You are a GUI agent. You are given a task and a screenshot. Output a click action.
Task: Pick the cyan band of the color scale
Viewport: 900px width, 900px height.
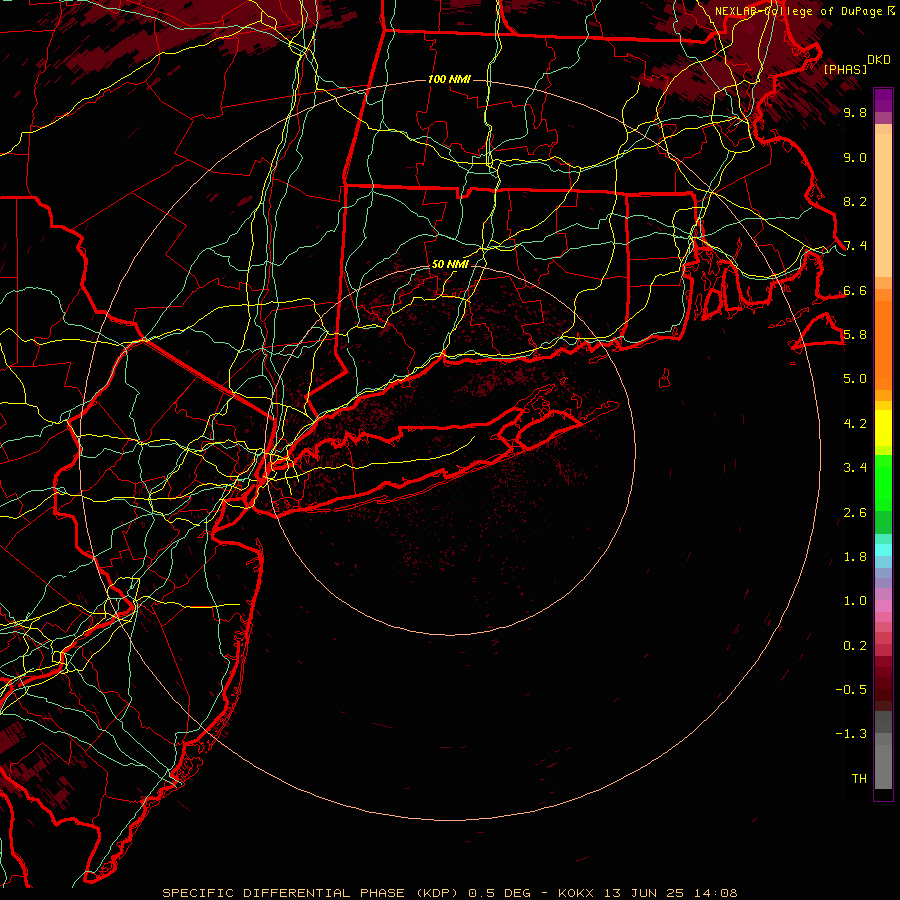pyautogui.click(x=883, y=550)
